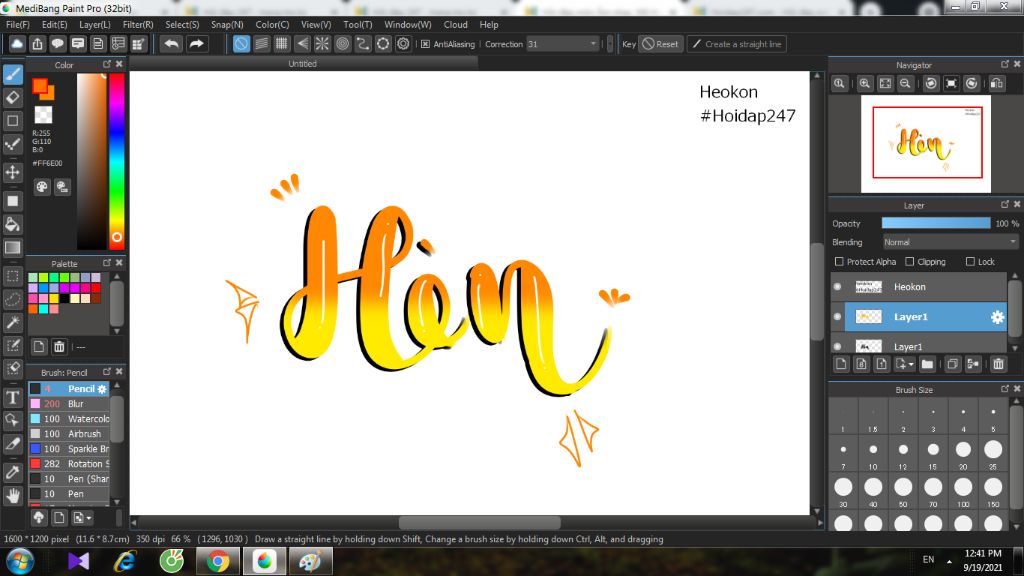Open settings gear on highlighted Layer1
This screenshot has width=1024, height=576.
coord(997,317)
